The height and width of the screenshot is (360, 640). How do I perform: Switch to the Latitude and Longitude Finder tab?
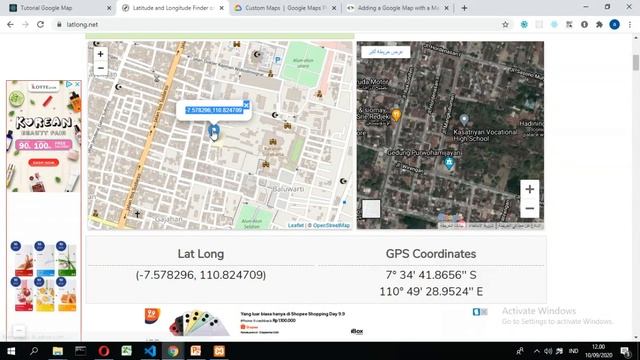click(x=173, y=8)
